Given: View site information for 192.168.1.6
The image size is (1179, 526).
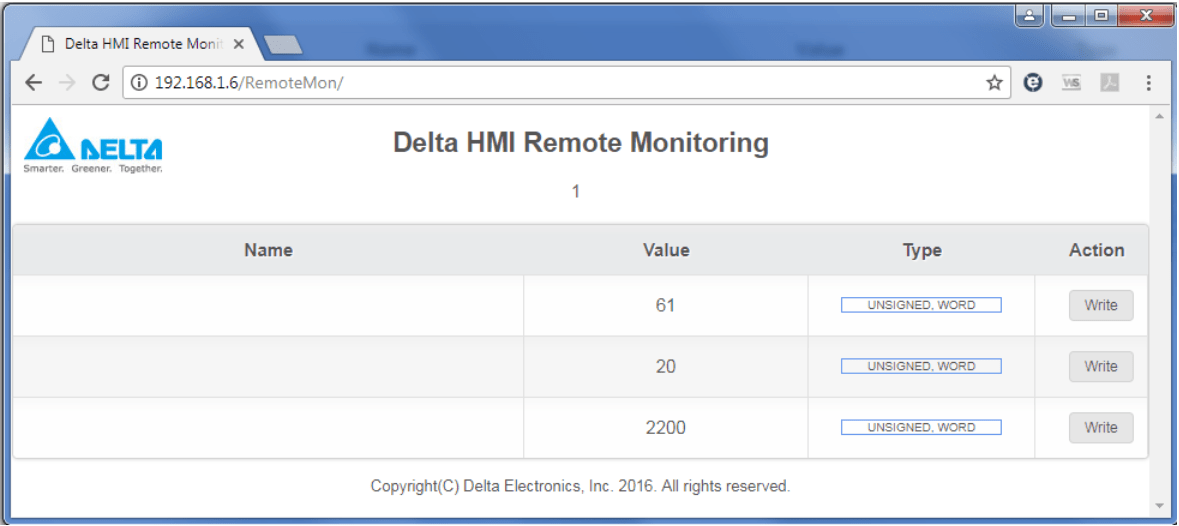Looking at the screenshot, I should point(139,83).
